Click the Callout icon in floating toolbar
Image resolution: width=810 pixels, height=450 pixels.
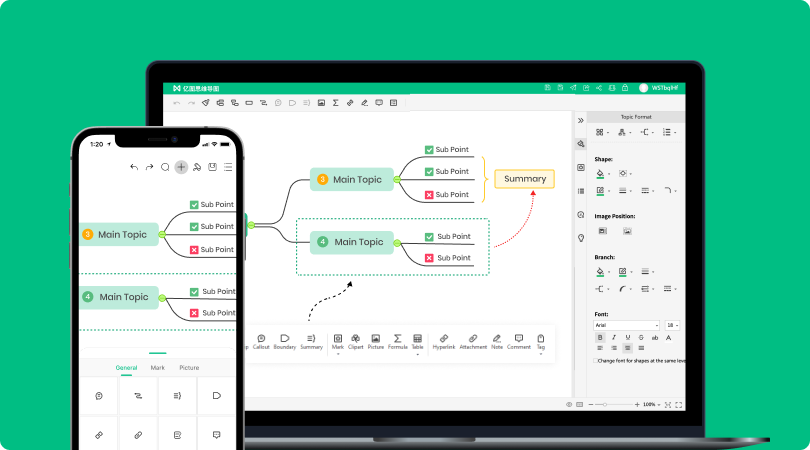click(x=261, y=339)
